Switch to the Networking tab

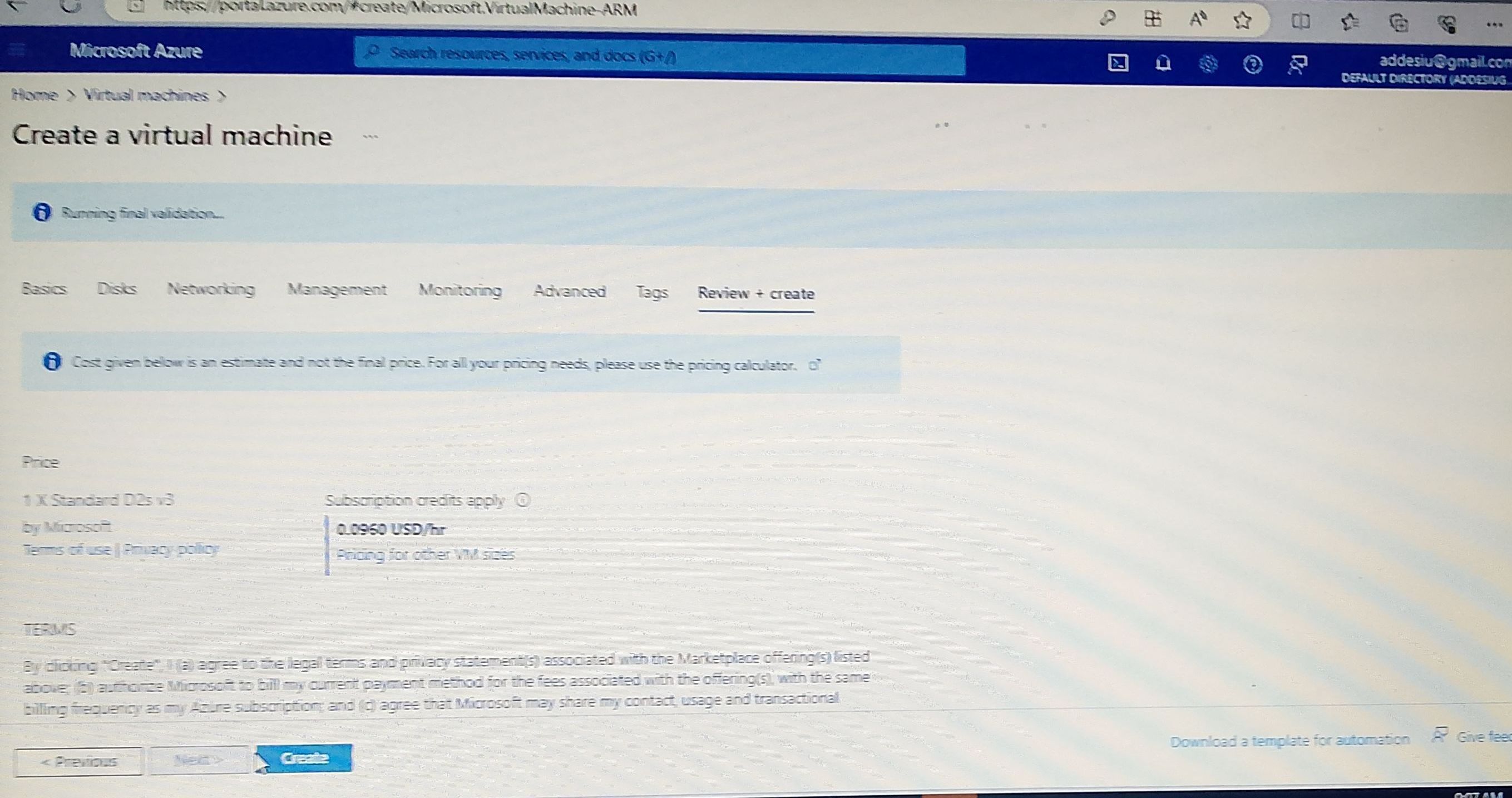point(211,289)
